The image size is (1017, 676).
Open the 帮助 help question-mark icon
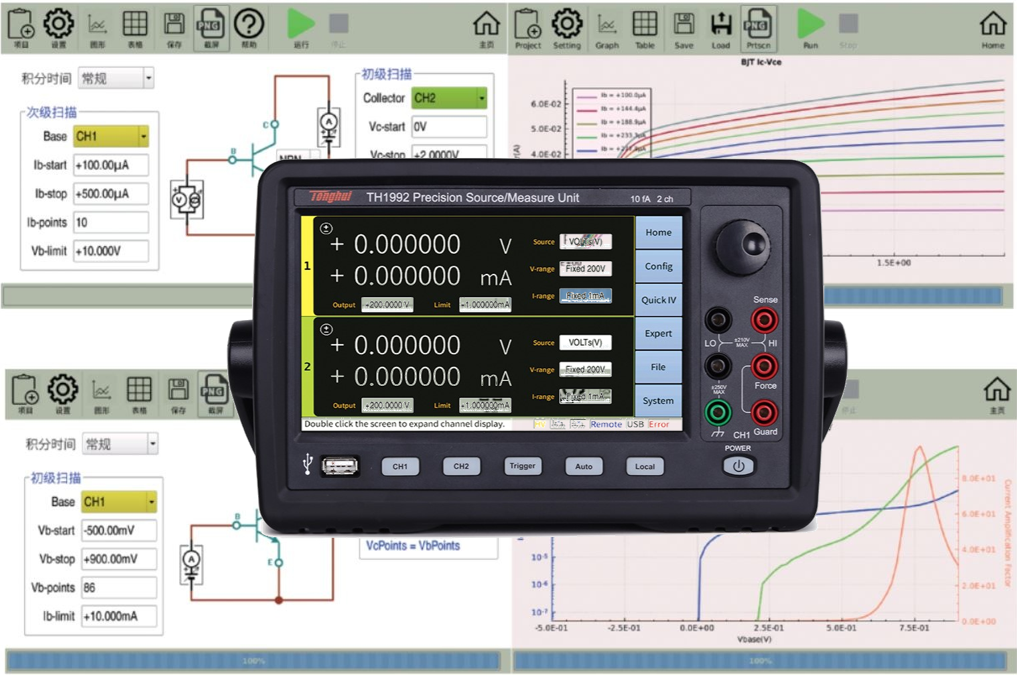(249, 27)
